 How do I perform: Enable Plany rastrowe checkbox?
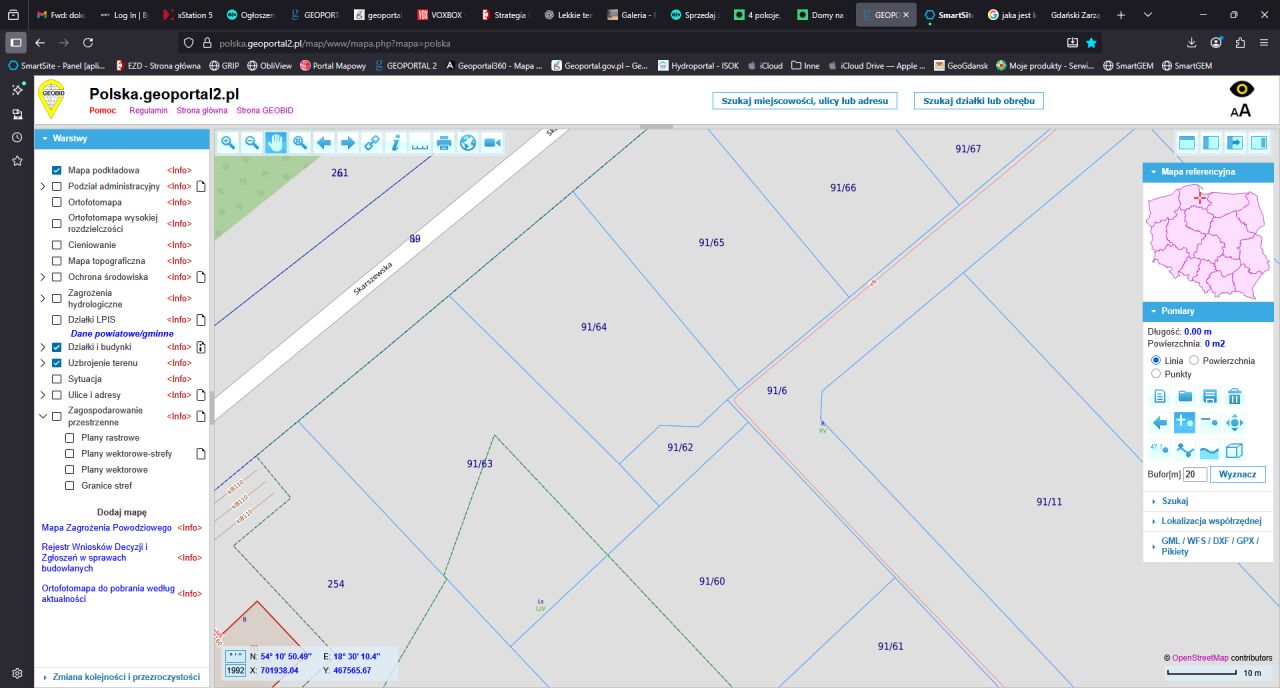[x=70, y=438]
